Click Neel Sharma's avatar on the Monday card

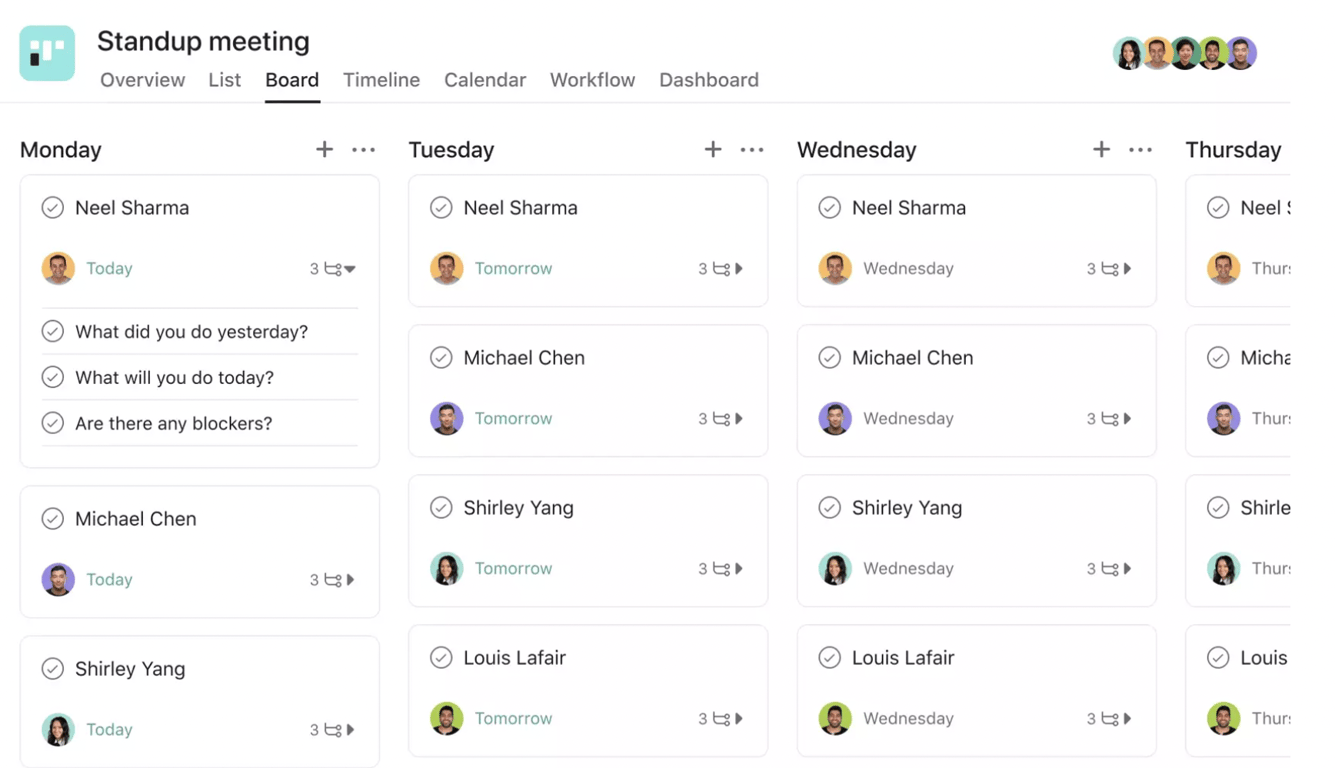point(58,268)
